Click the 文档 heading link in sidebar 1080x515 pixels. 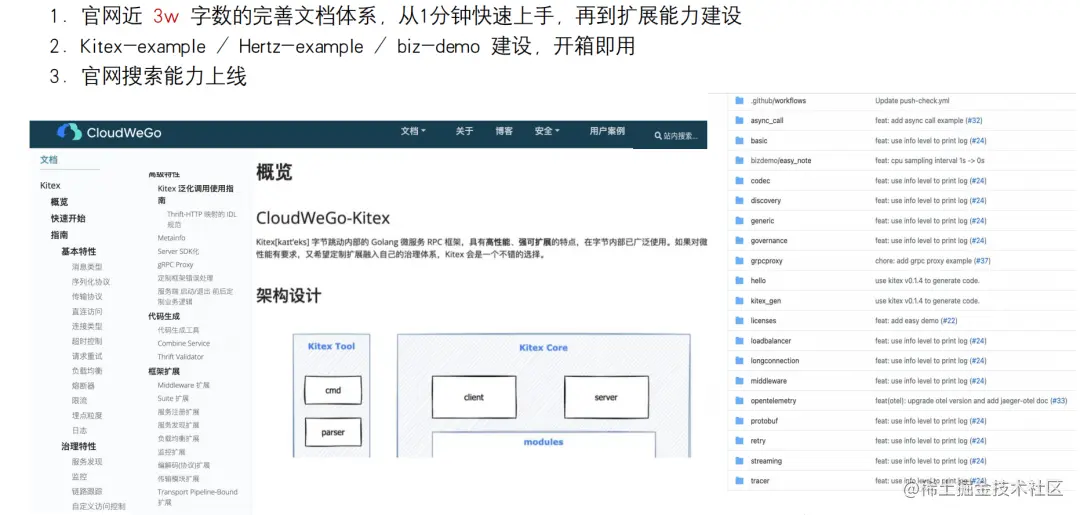pyautogui.click(x=49, y=160)
